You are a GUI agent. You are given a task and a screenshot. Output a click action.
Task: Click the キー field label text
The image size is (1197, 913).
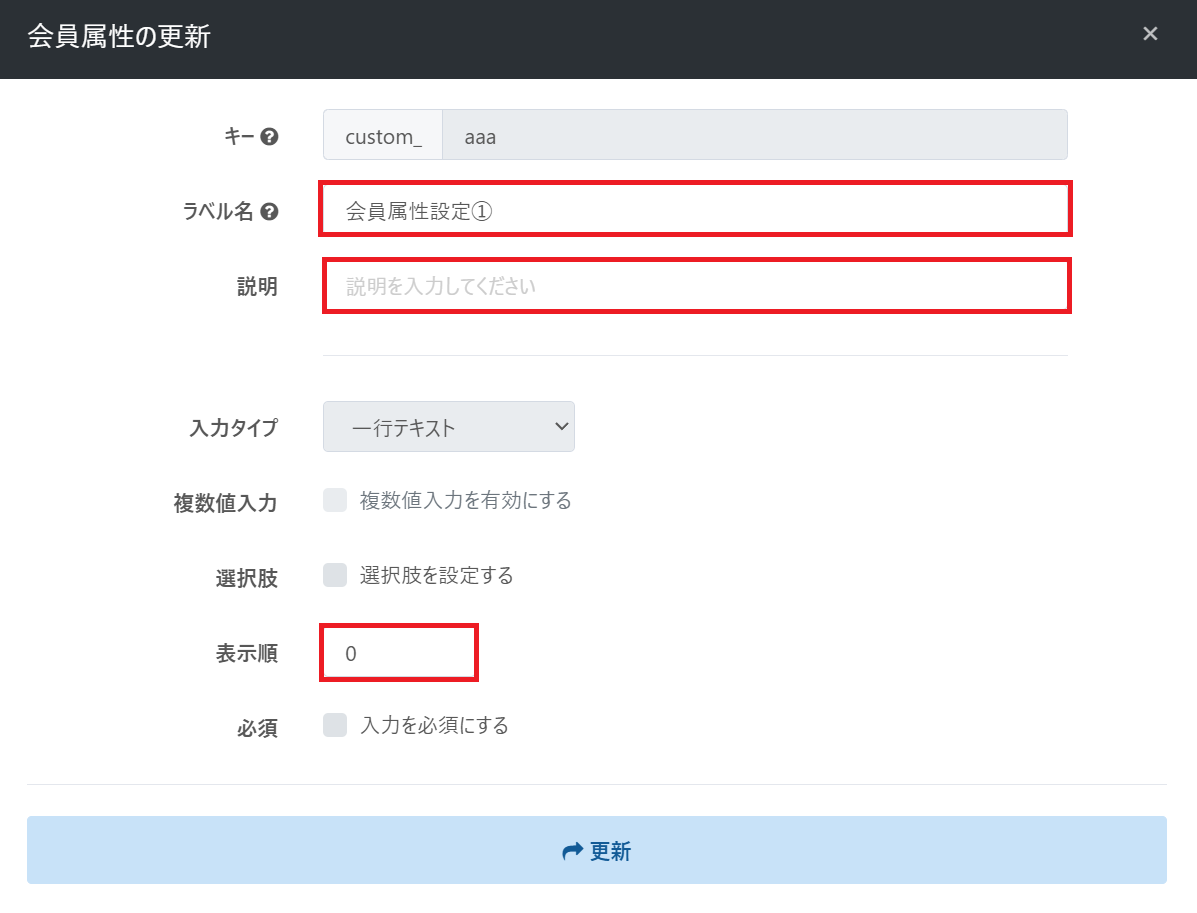coord(239,137)
